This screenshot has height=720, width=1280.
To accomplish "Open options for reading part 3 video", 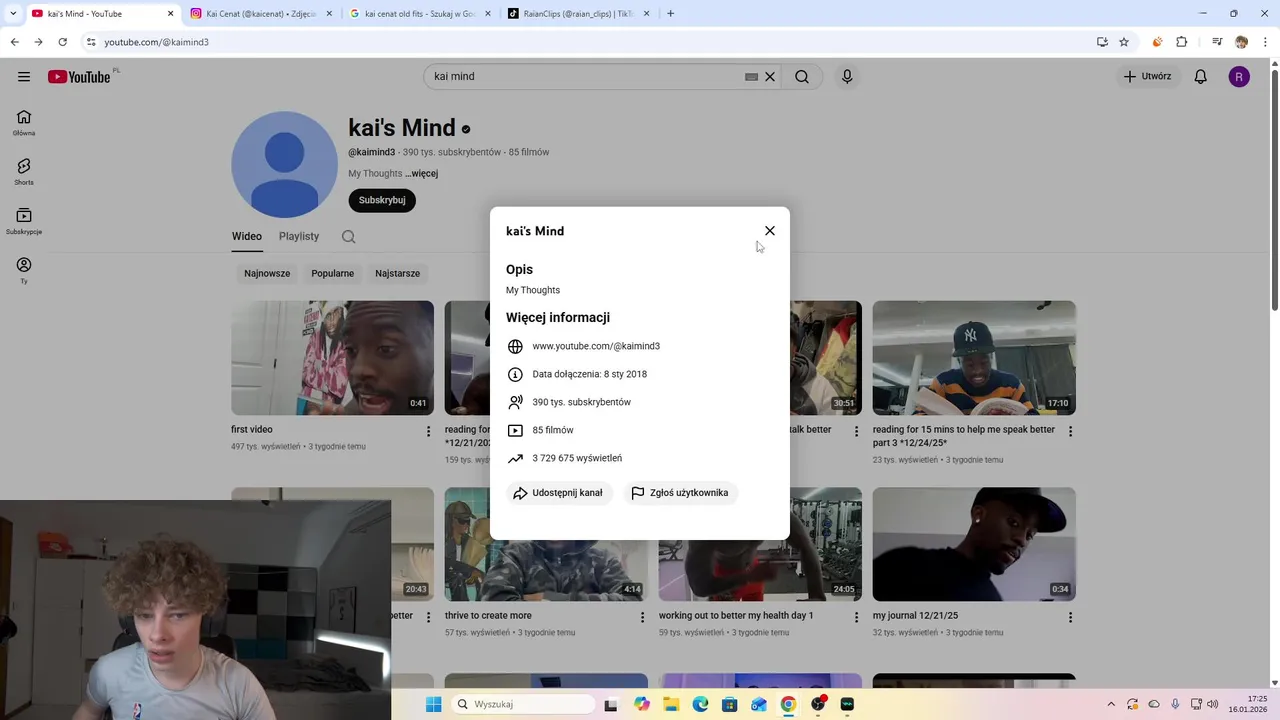I will pos(1070,432).
